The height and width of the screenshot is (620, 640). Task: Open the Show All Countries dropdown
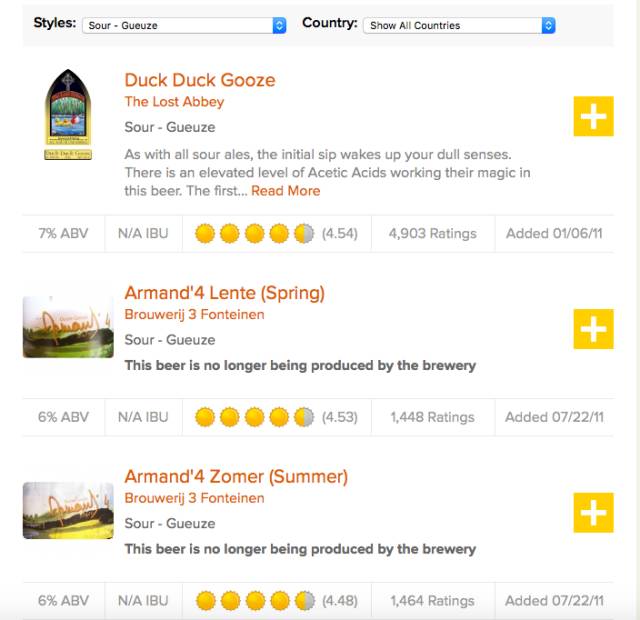459,25
